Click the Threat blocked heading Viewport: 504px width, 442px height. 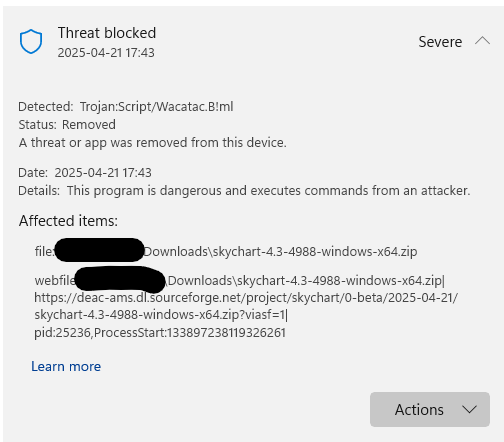[x=107, y=33]
